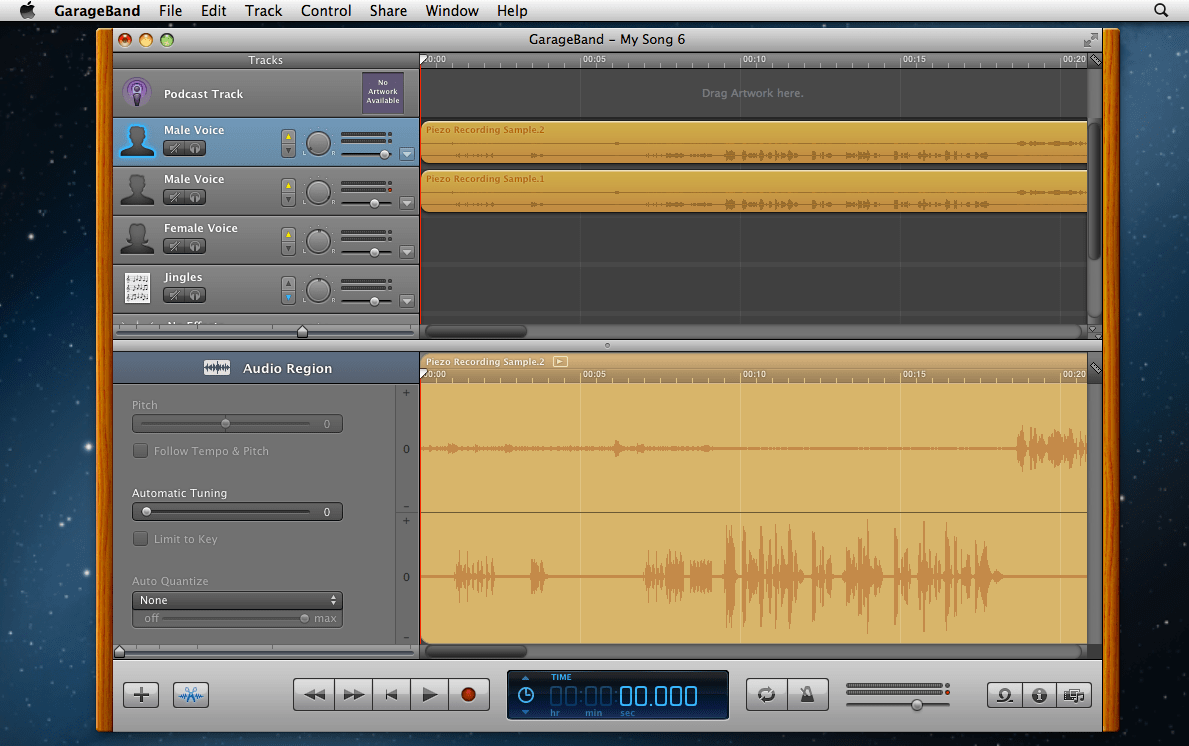The image size is (1189, 746).
Task: Click the master volume slider knob
Action: 917,705
